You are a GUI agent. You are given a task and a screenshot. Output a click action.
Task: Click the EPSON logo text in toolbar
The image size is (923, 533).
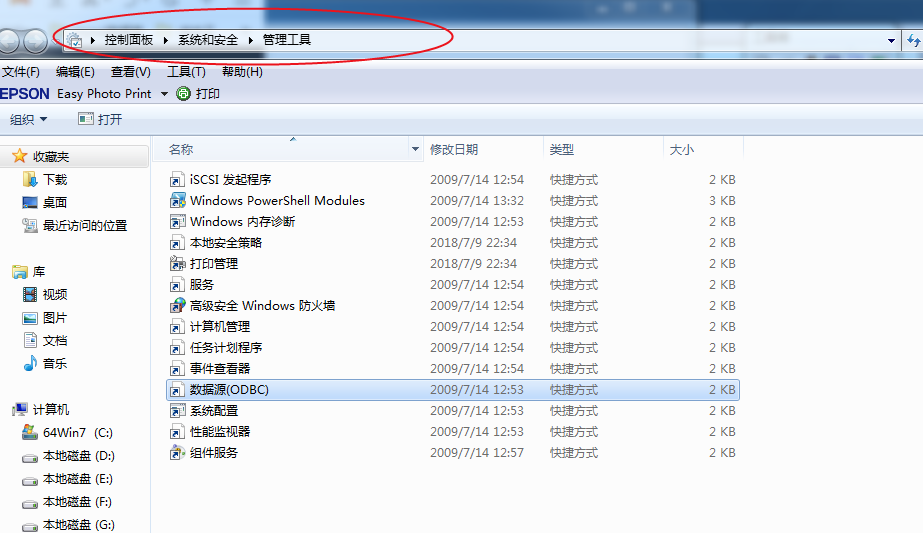pyautogui.click(x=25, y=94)
